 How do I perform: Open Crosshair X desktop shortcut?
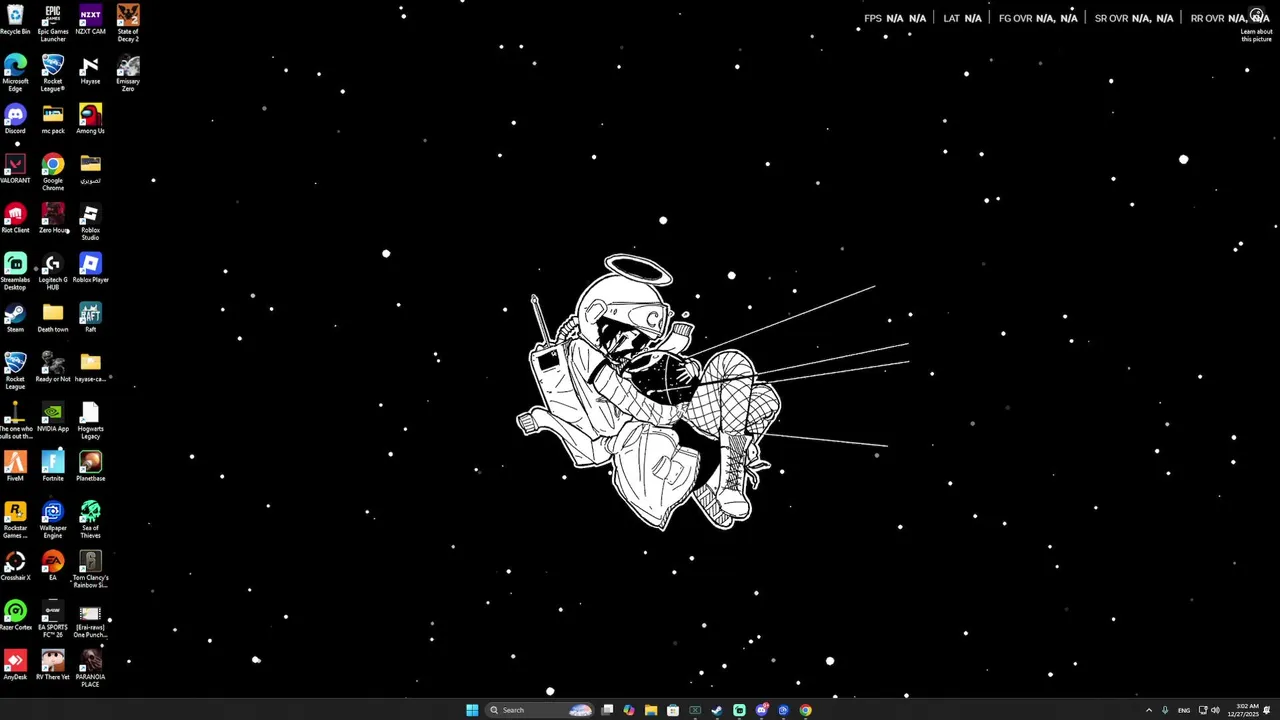15,565
